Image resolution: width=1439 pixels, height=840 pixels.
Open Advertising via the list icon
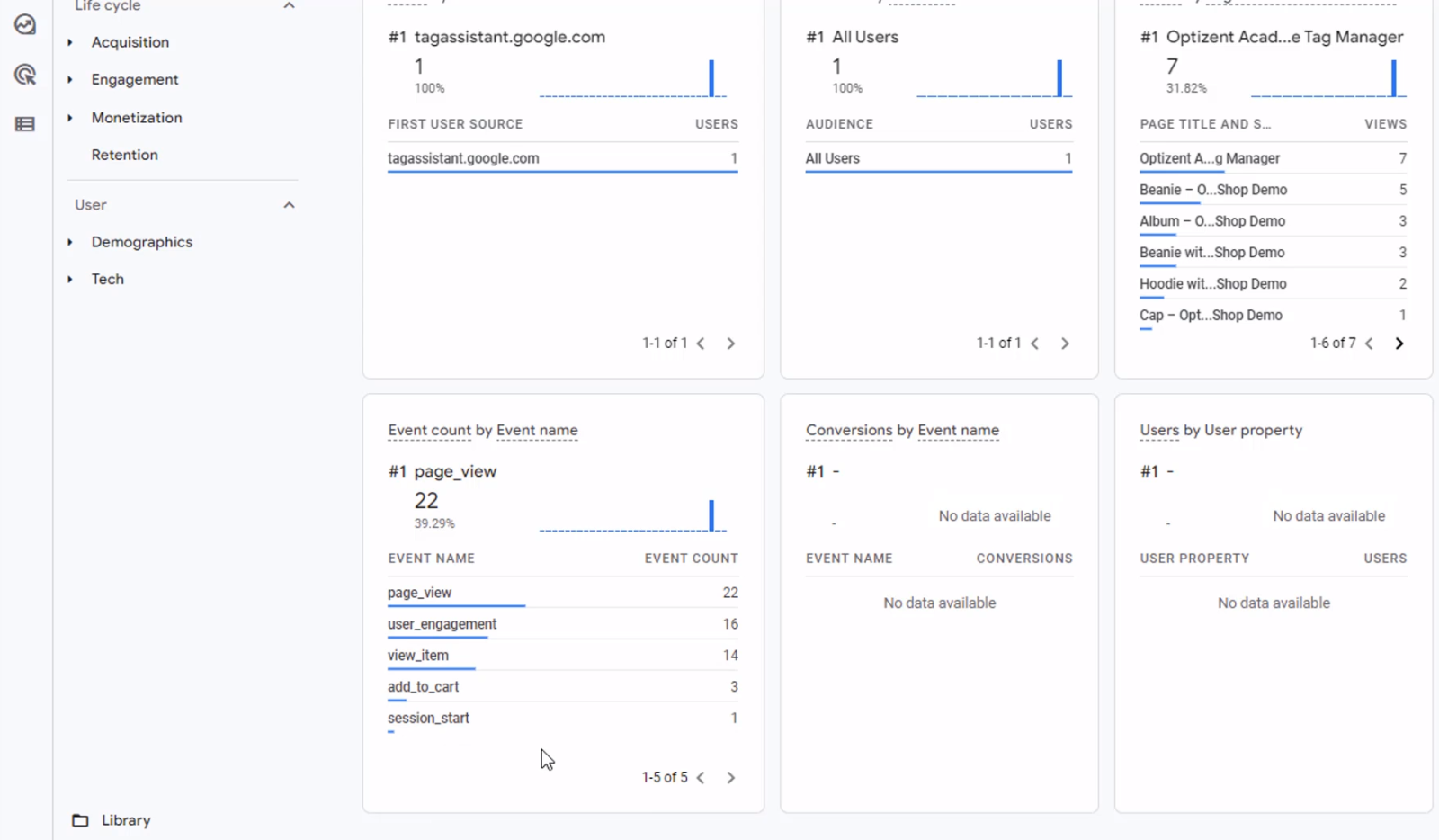coord(24,123)
